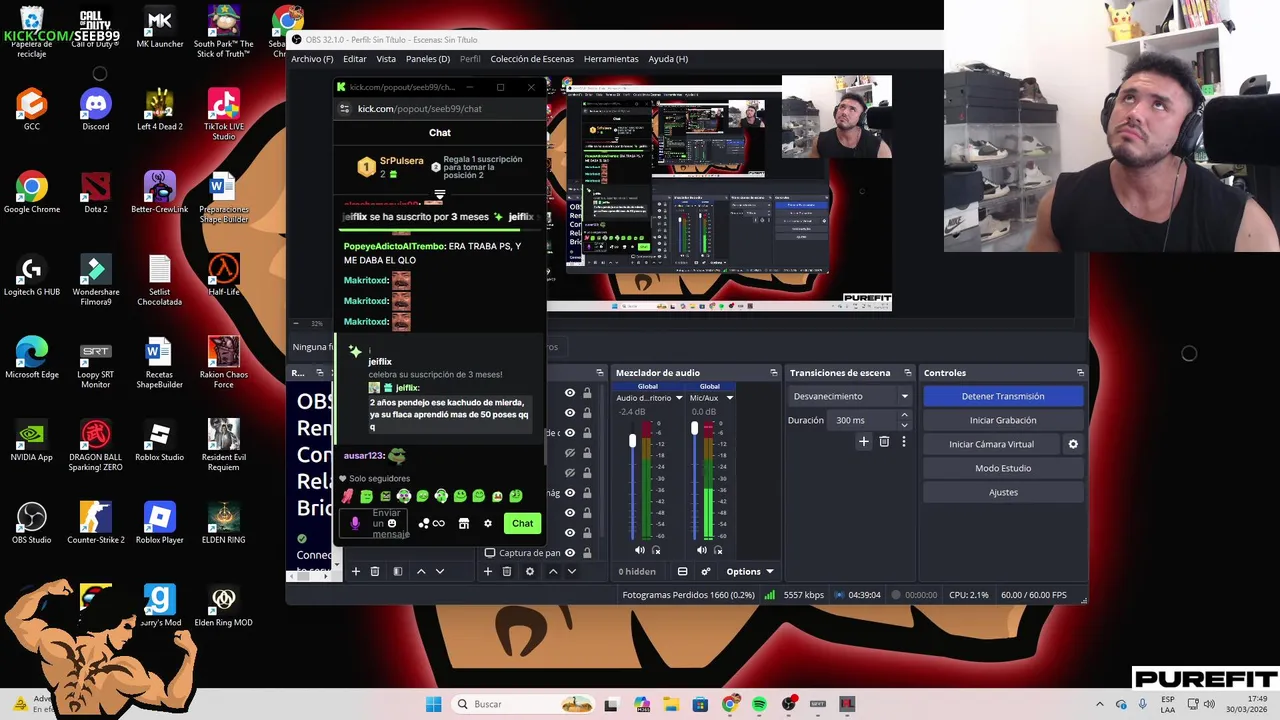Open emoji picker in chat message box
Screen dimensions: 1280x720
coord(392,523)
